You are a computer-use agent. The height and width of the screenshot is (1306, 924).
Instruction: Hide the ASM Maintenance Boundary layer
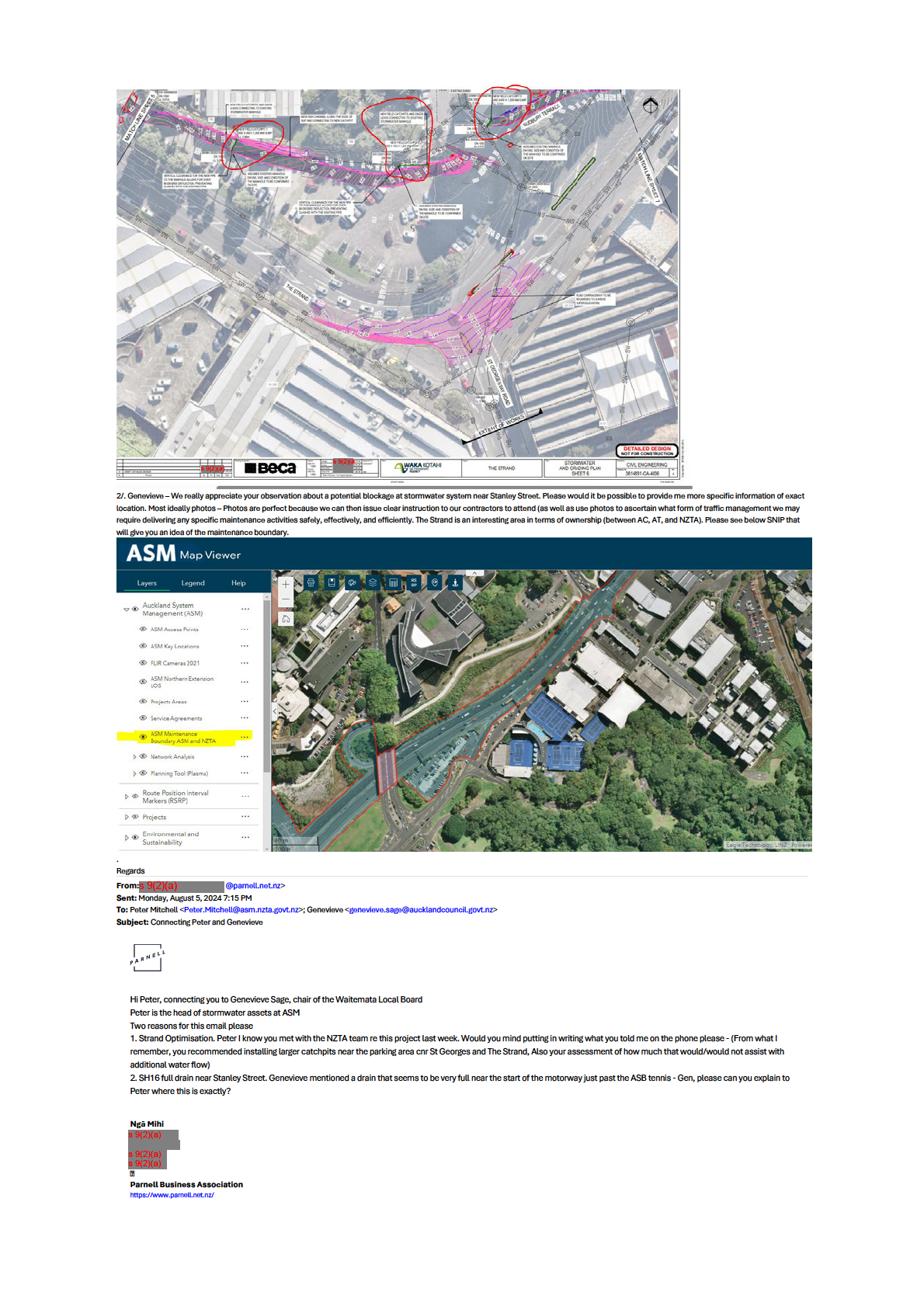143,737
